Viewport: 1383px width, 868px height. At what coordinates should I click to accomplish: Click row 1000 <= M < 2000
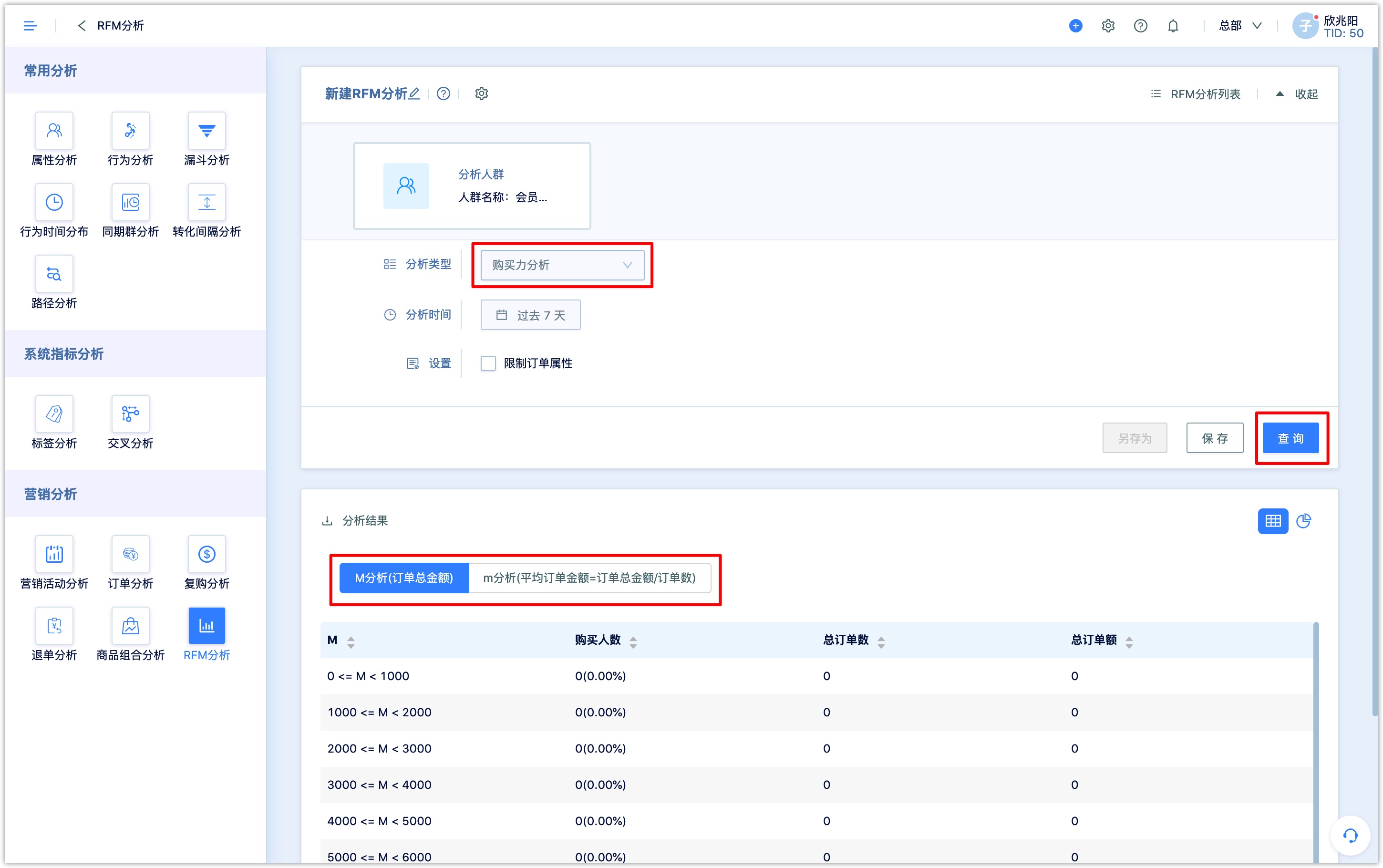click(x=816, y=713)
